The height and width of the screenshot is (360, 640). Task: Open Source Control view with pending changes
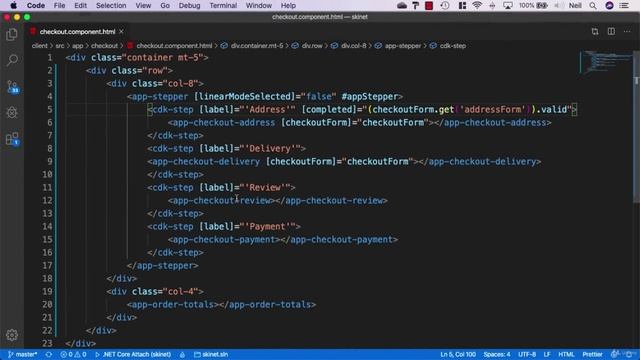pos(12,87)
